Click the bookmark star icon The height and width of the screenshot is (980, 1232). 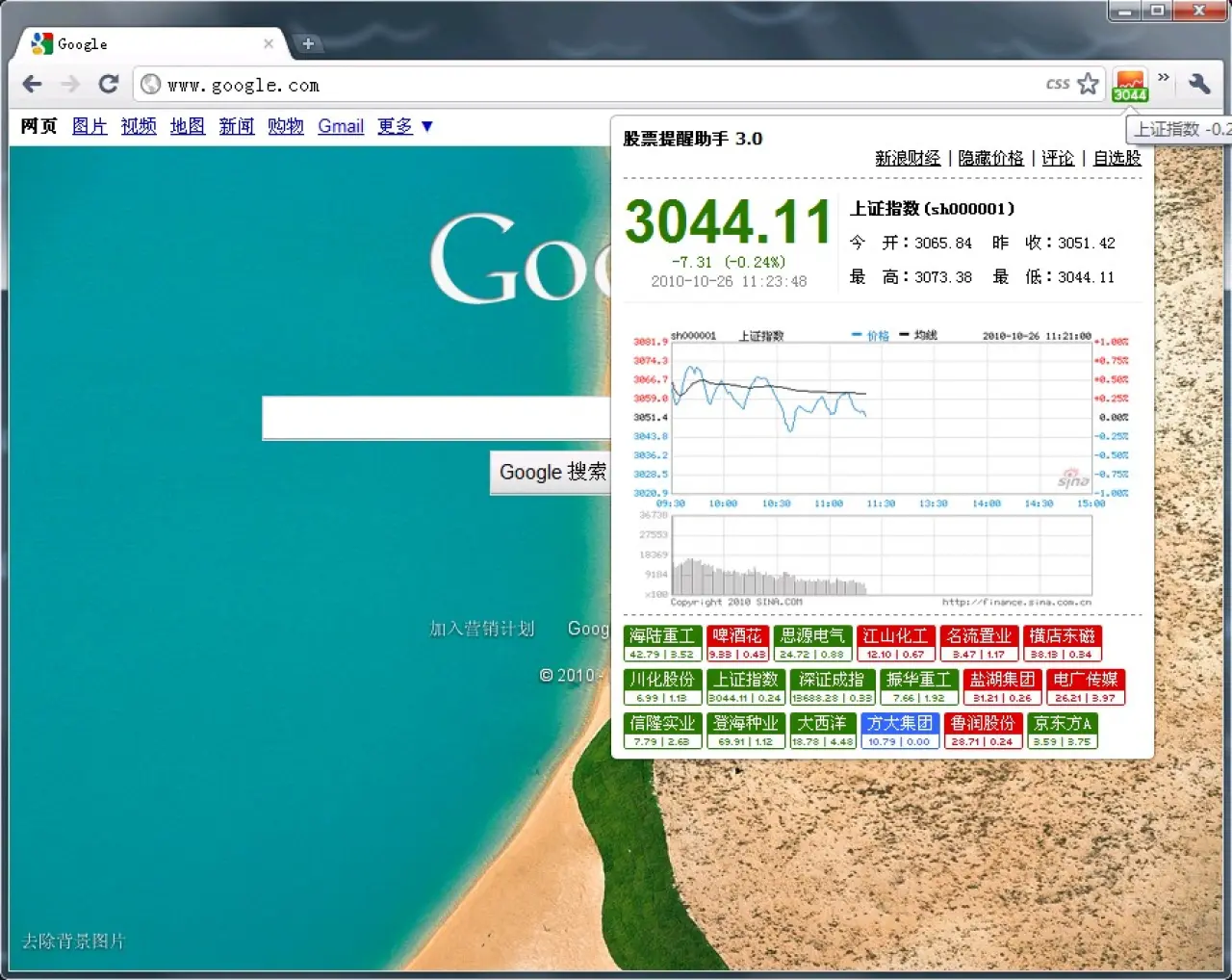(x=1089, y=84)
